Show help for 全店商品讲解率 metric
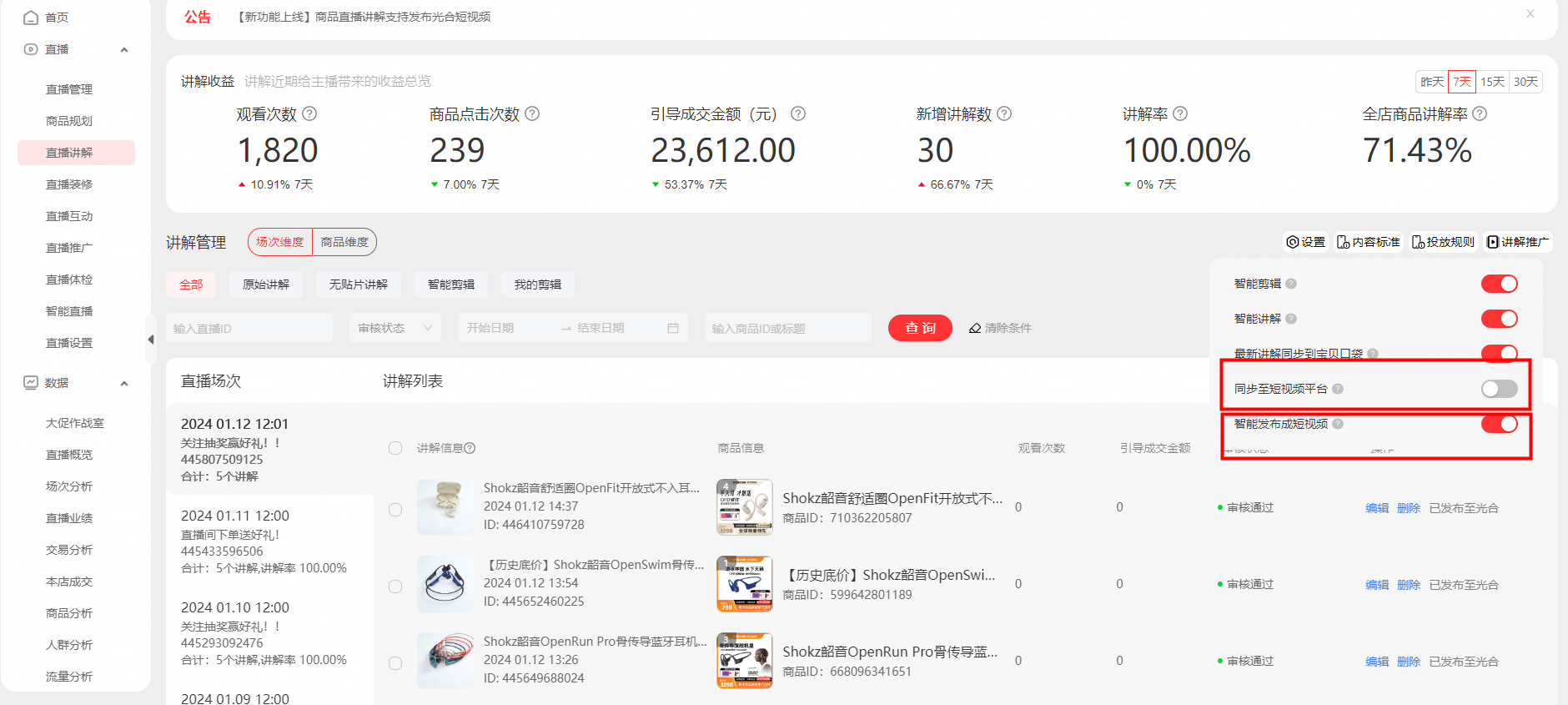 1480,113
